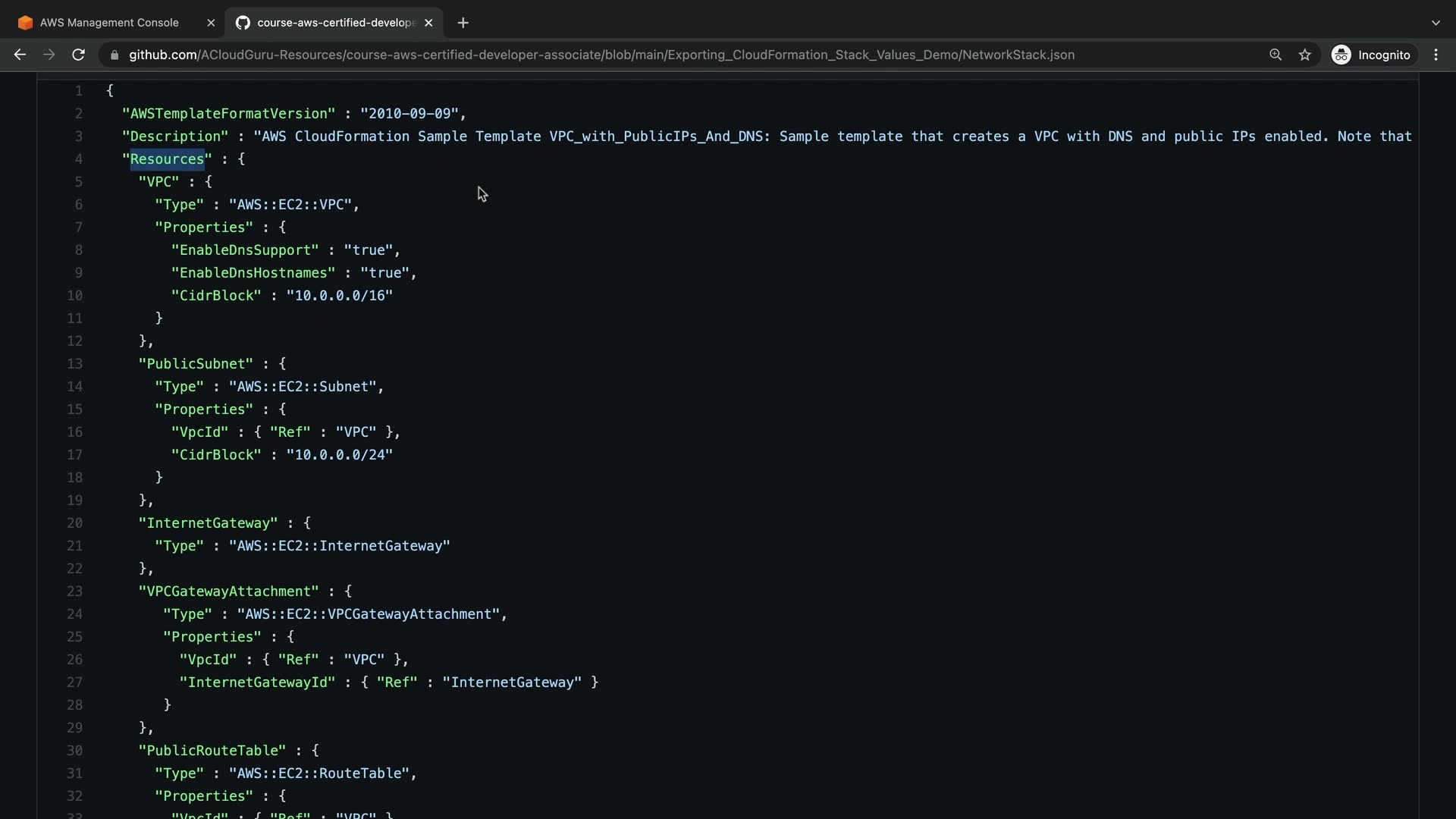Click line number 20 in the gutter
Screen dimensions: 1456x819
(74, 523)
